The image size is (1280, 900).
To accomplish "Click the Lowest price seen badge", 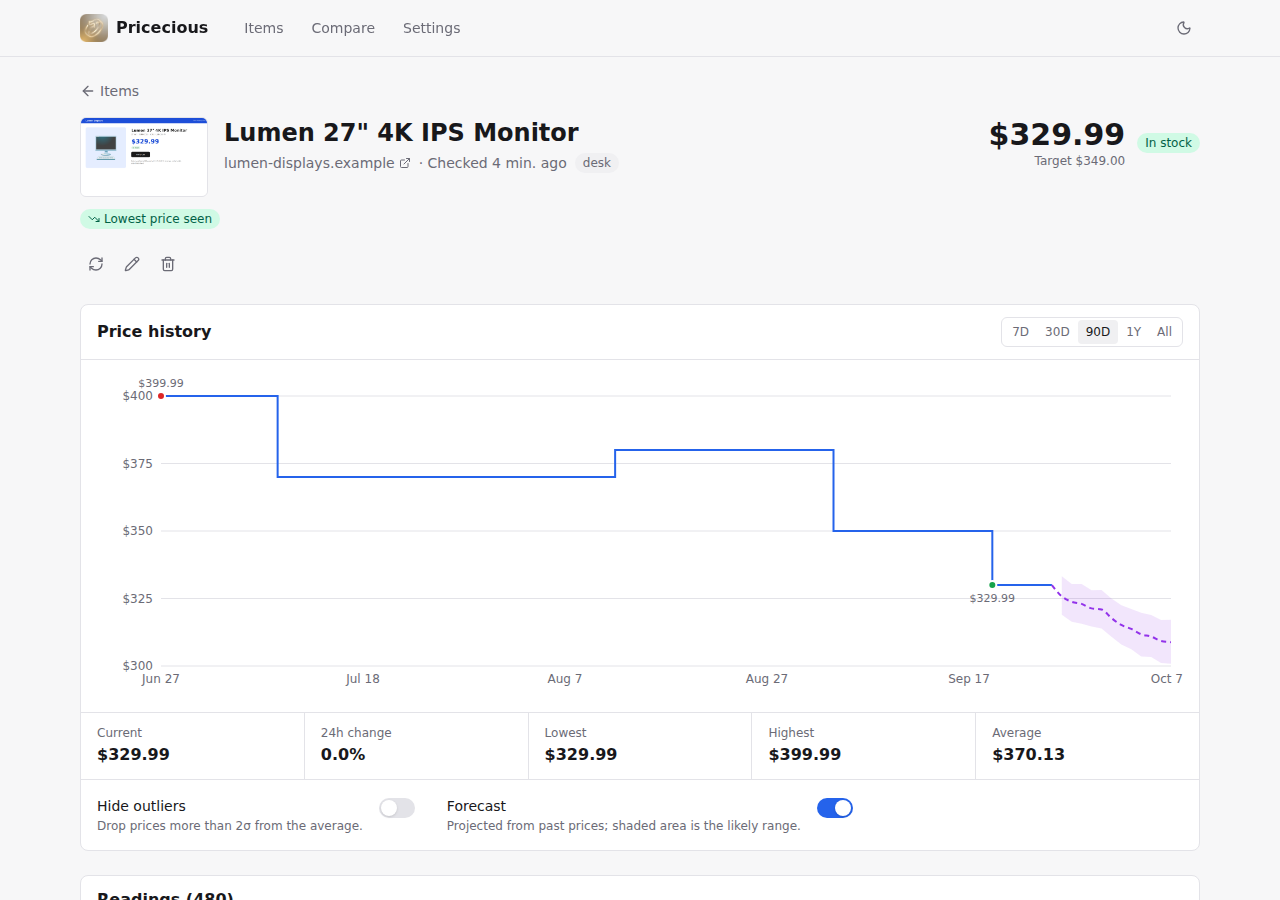I will (150, 219).
